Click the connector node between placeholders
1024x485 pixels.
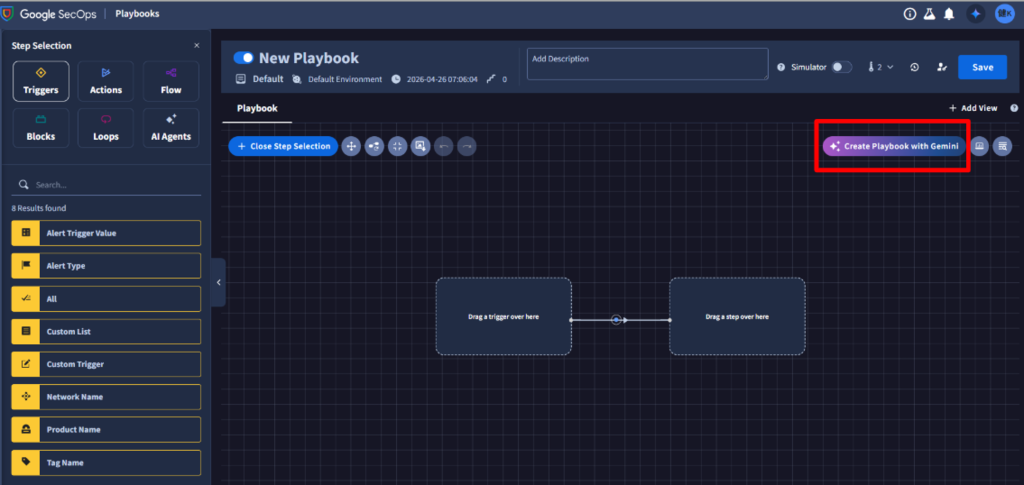pos(616,320)
